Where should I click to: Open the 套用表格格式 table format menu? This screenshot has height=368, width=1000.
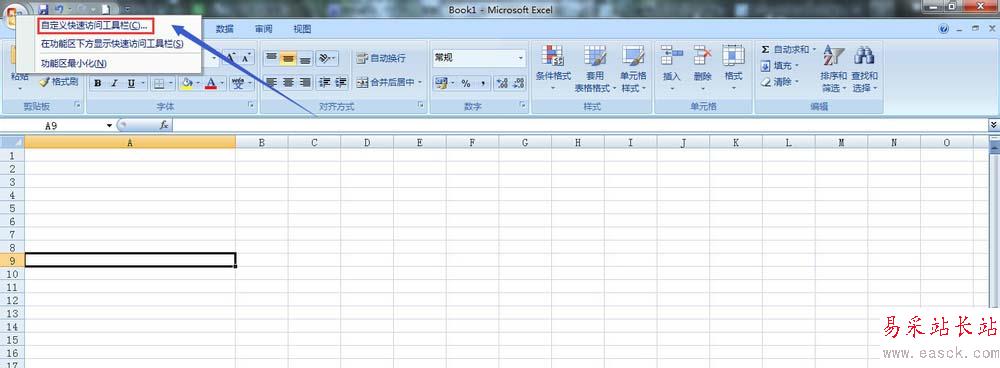(595, 68)
